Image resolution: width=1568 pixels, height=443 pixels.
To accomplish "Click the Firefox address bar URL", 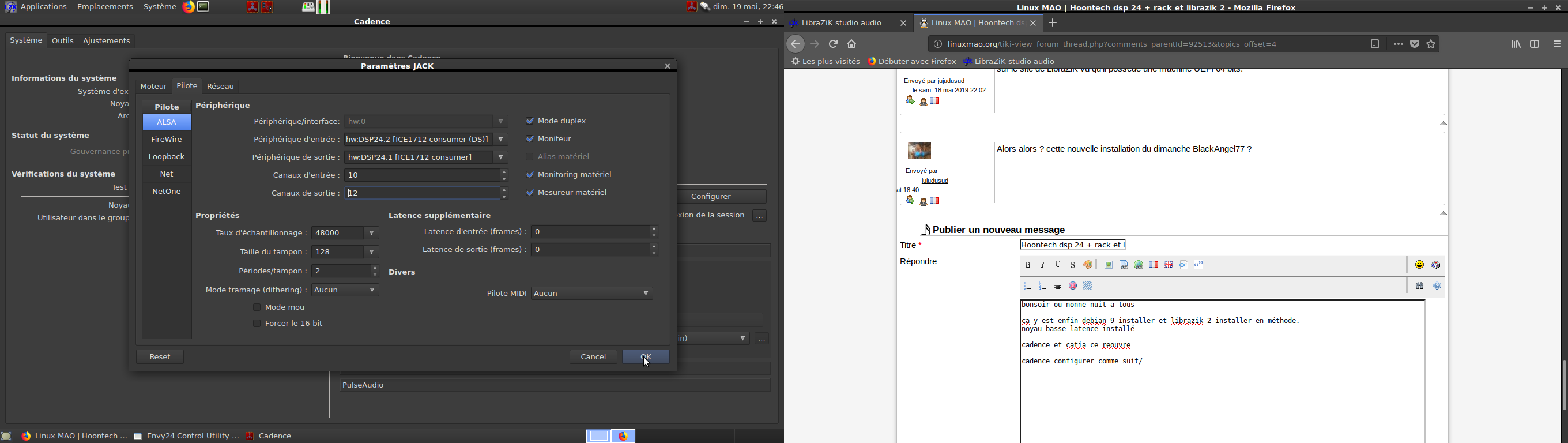I will coord(1113,44).
